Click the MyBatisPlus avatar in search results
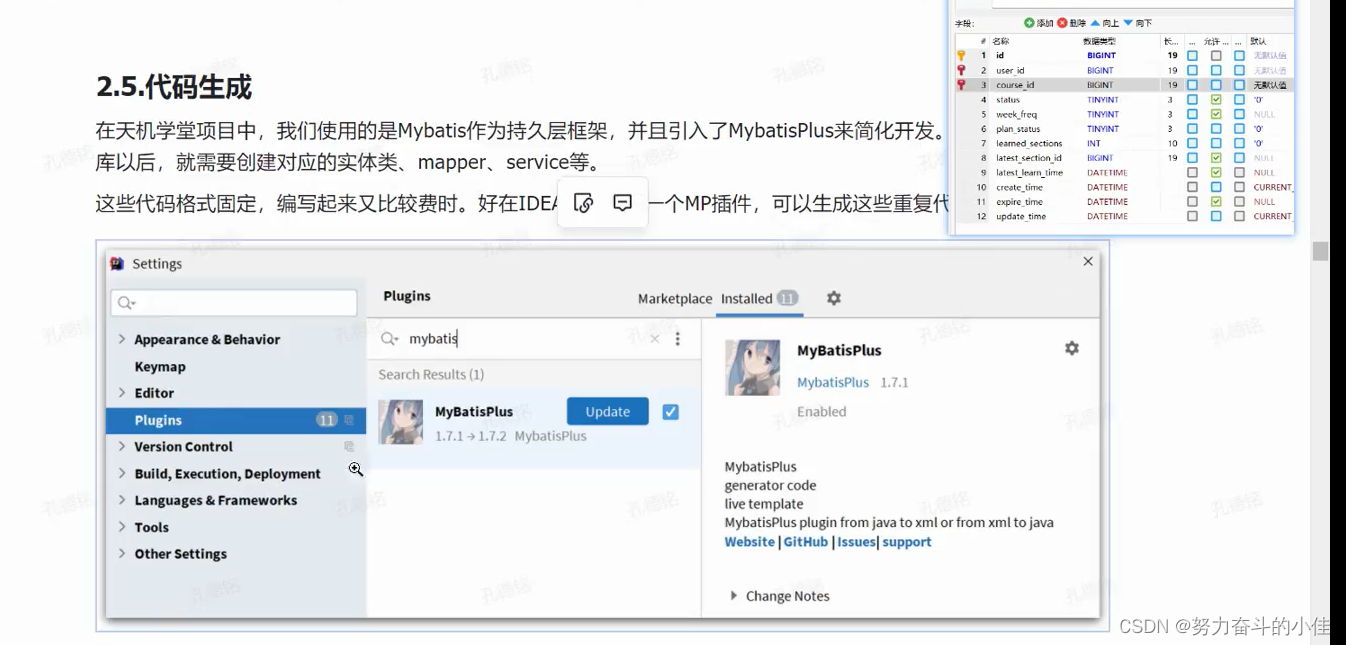This screenshot has width=1346, height=645. pos(401,422)
